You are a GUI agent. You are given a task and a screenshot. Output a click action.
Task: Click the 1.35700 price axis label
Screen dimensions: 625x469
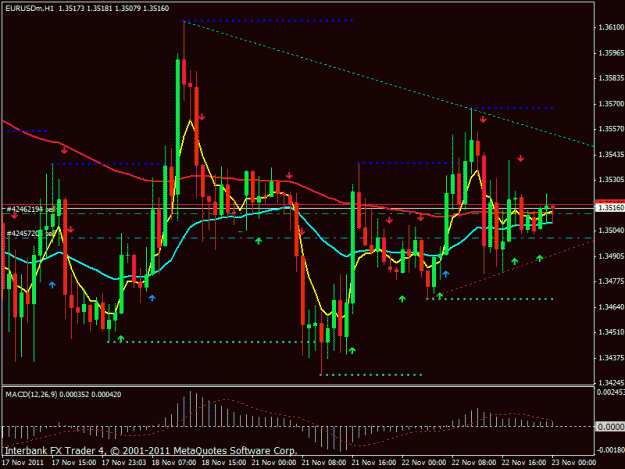point(611,104)
